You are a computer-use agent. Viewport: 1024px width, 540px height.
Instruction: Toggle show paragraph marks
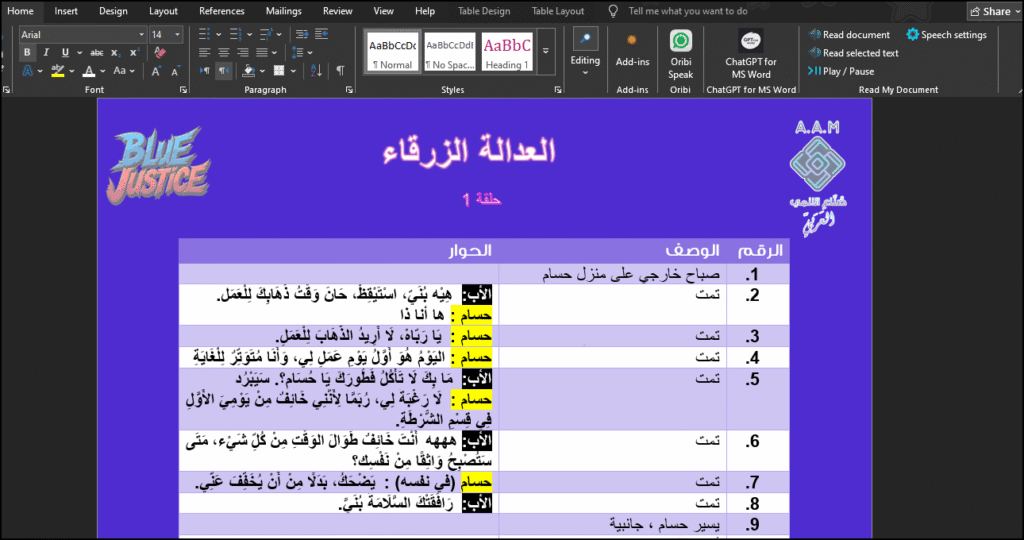[x=340, y=71]
